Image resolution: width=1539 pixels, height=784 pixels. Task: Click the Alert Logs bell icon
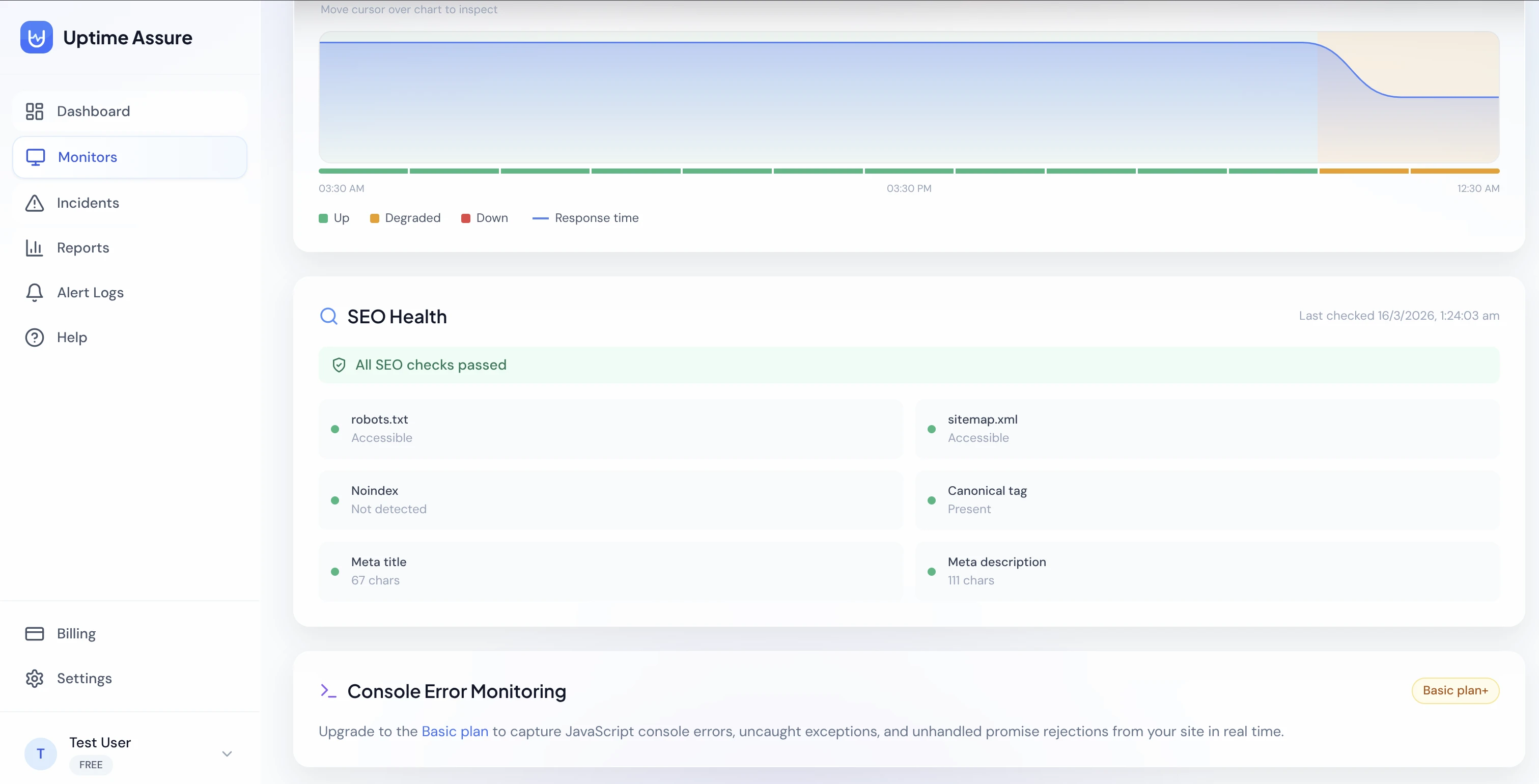coord(35,292)
